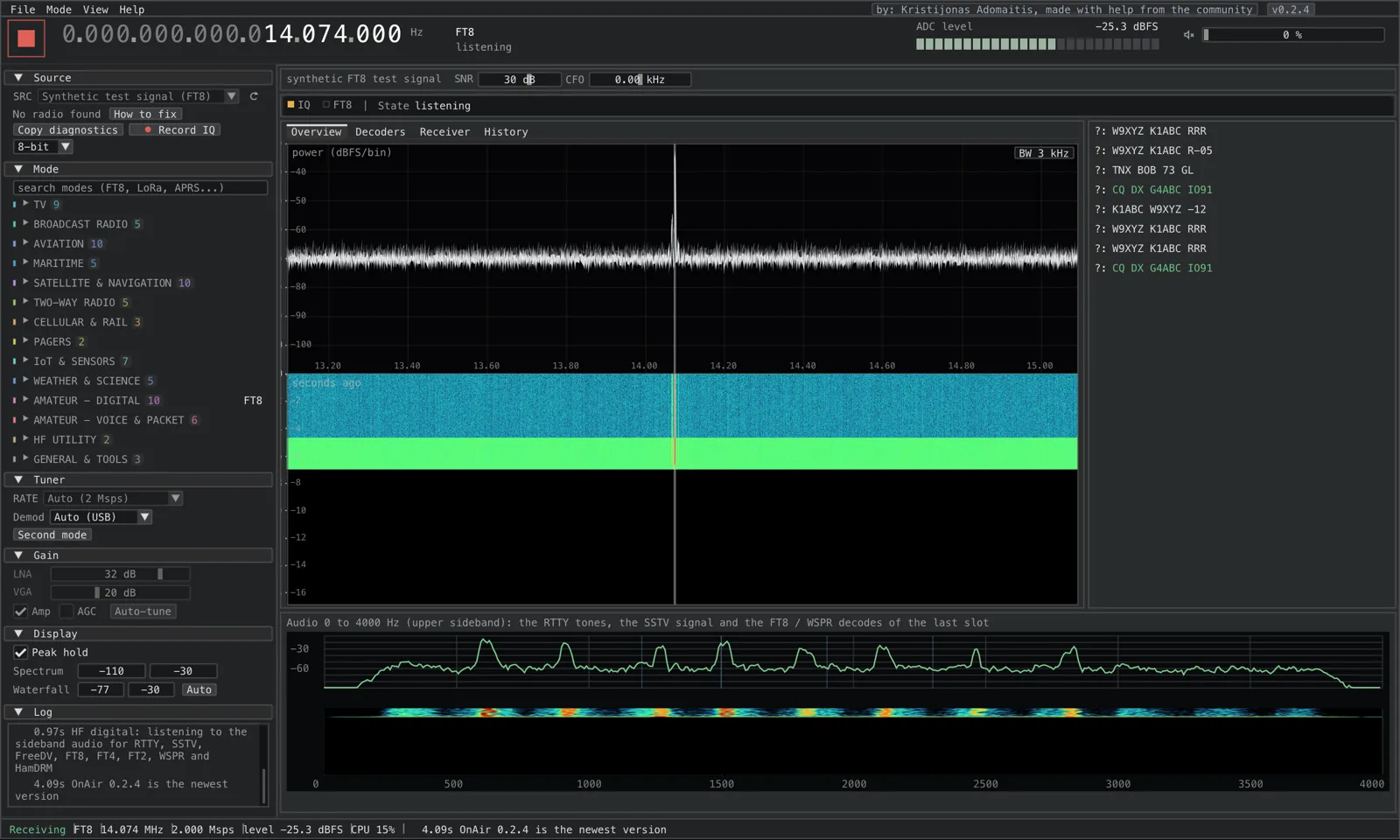Expand AMATEUR – DIGITAL category
The height and width of the screenshot is (840, 1400).
click(25, 400)
